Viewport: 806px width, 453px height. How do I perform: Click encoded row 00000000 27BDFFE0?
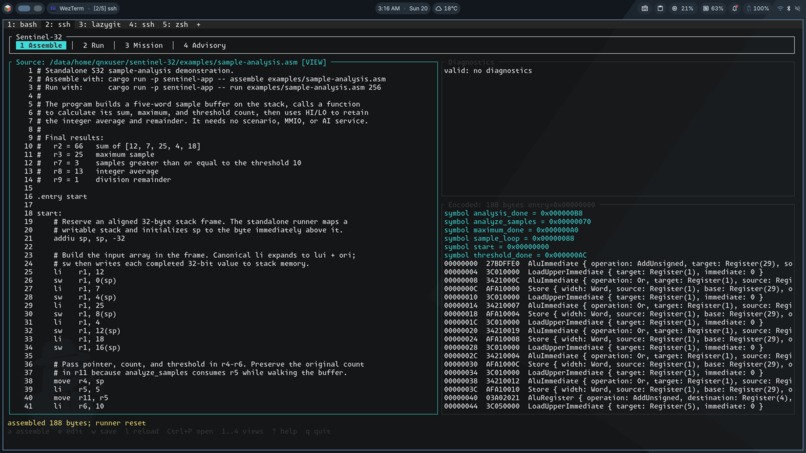tap(618, 263)
